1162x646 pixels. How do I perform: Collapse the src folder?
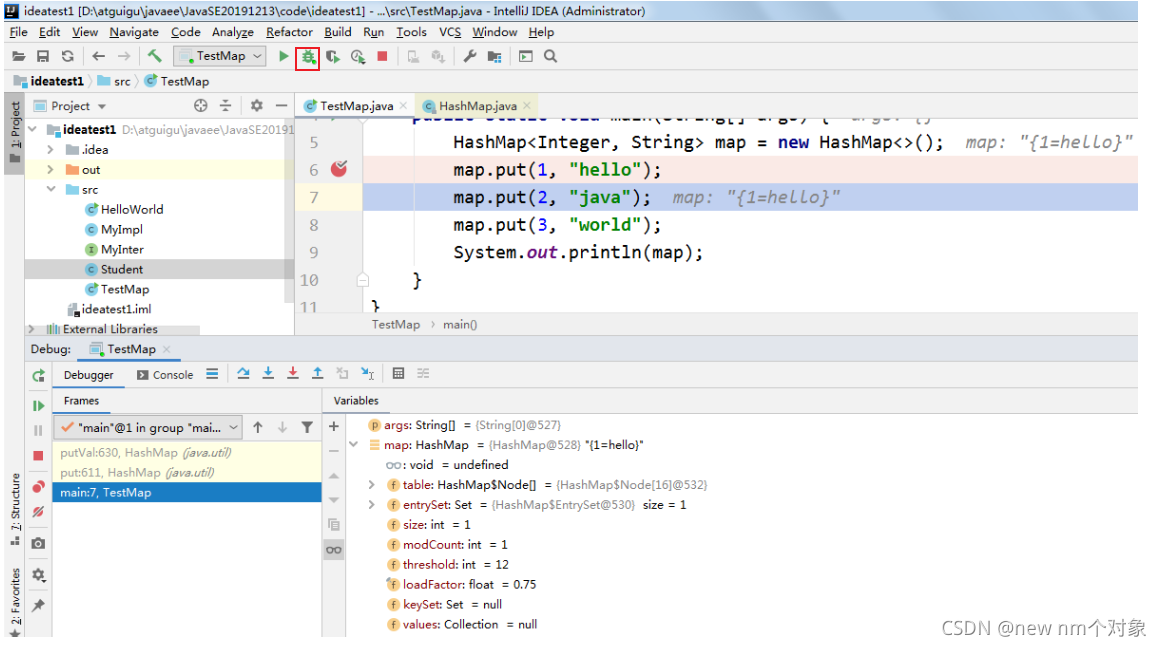tap(50, 190)
